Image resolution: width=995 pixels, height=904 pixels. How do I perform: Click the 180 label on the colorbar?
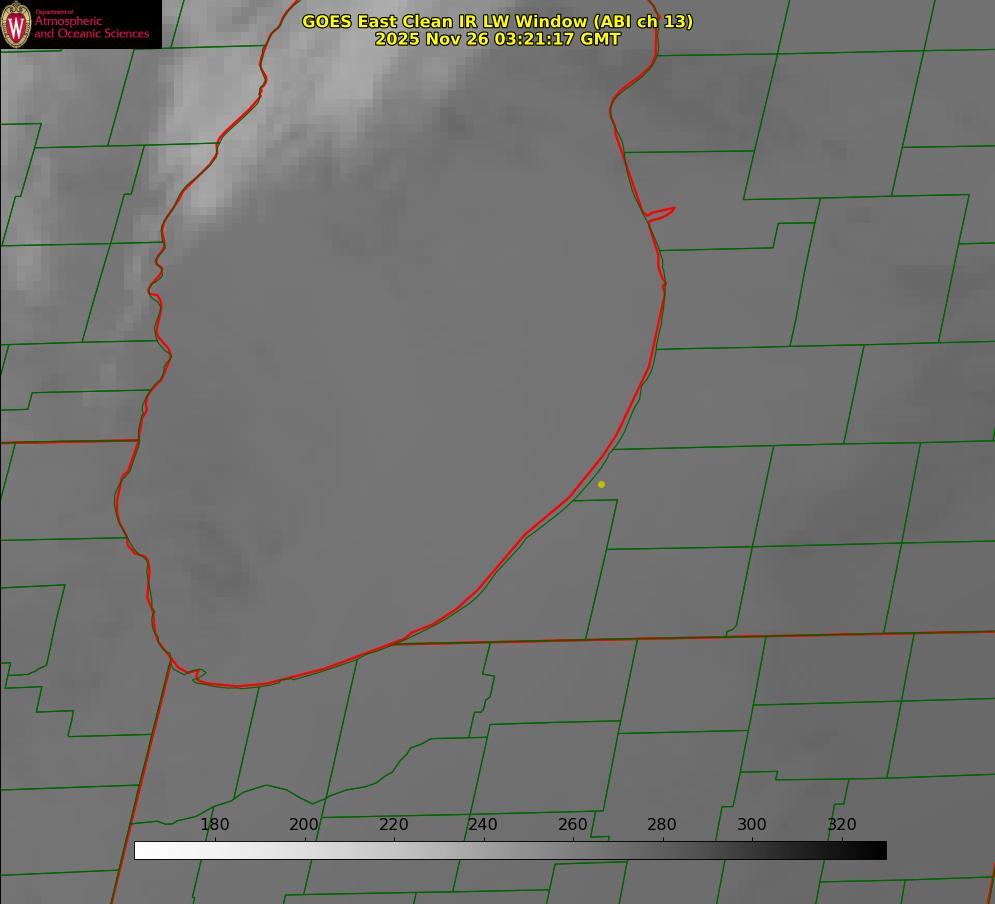pos(215,825)
